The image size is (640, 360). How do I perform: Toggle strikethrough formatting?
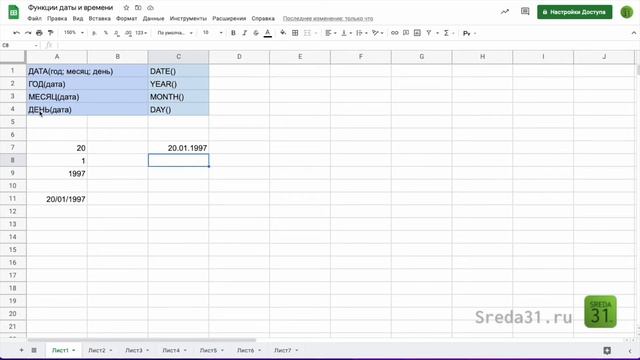click(x=256, y=33)
